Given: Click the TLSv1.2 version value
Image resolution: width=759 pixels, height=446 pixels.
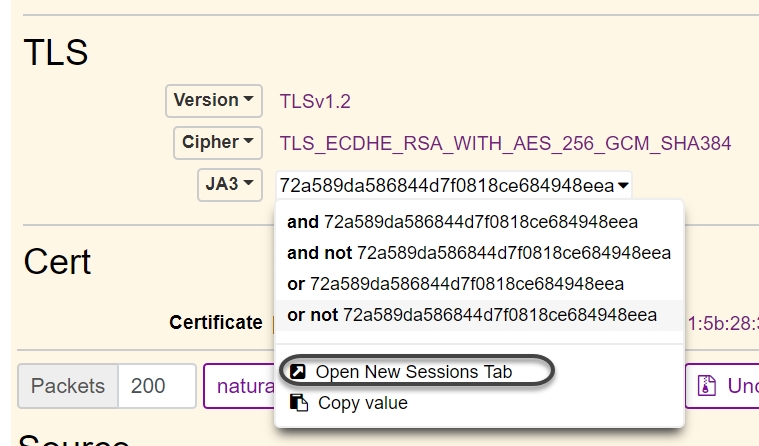Looking at the screenshot, I should (315, 102).
